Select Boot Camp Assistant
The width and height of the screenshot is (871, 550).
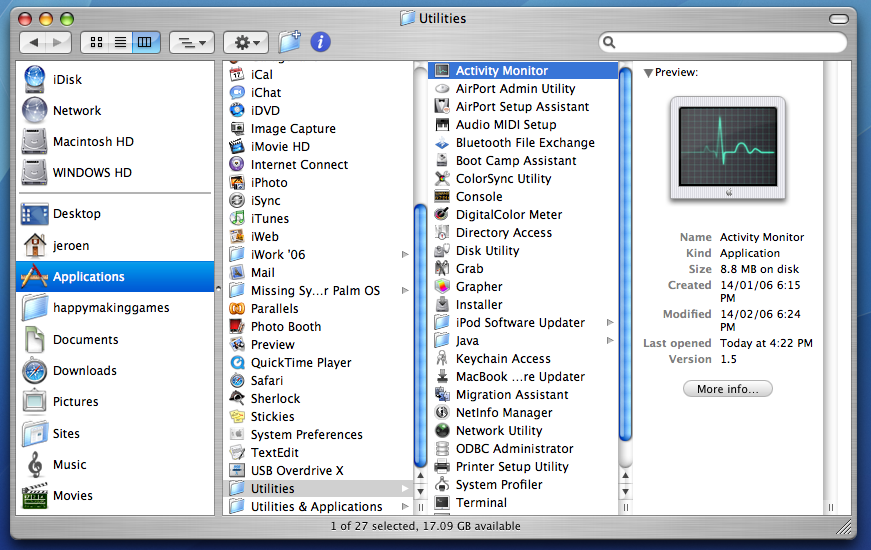(523, 161)
